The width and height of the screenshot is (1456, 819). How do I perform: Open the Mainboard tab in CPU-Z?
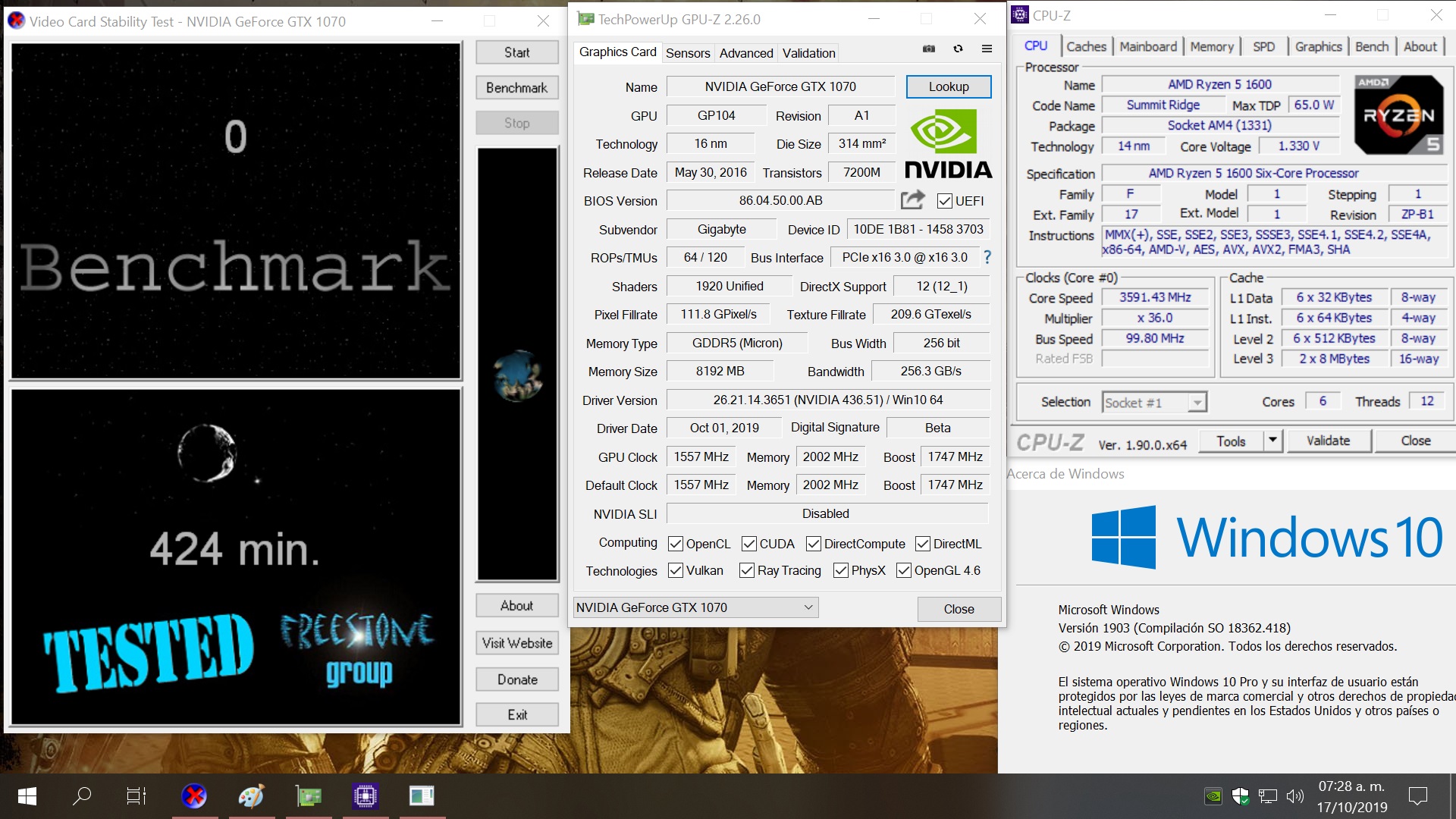point(1148,47)
